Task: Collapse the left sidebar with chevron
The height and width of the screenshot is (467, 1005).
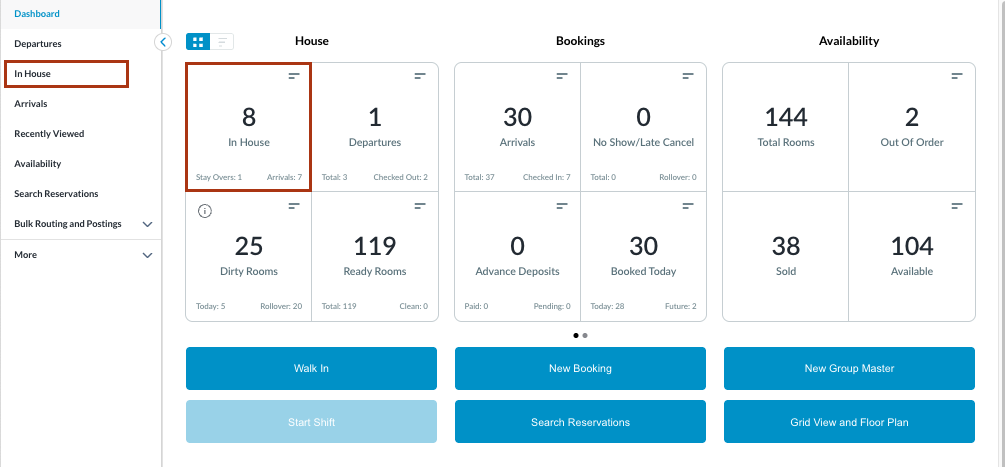Action: point(164,42)
